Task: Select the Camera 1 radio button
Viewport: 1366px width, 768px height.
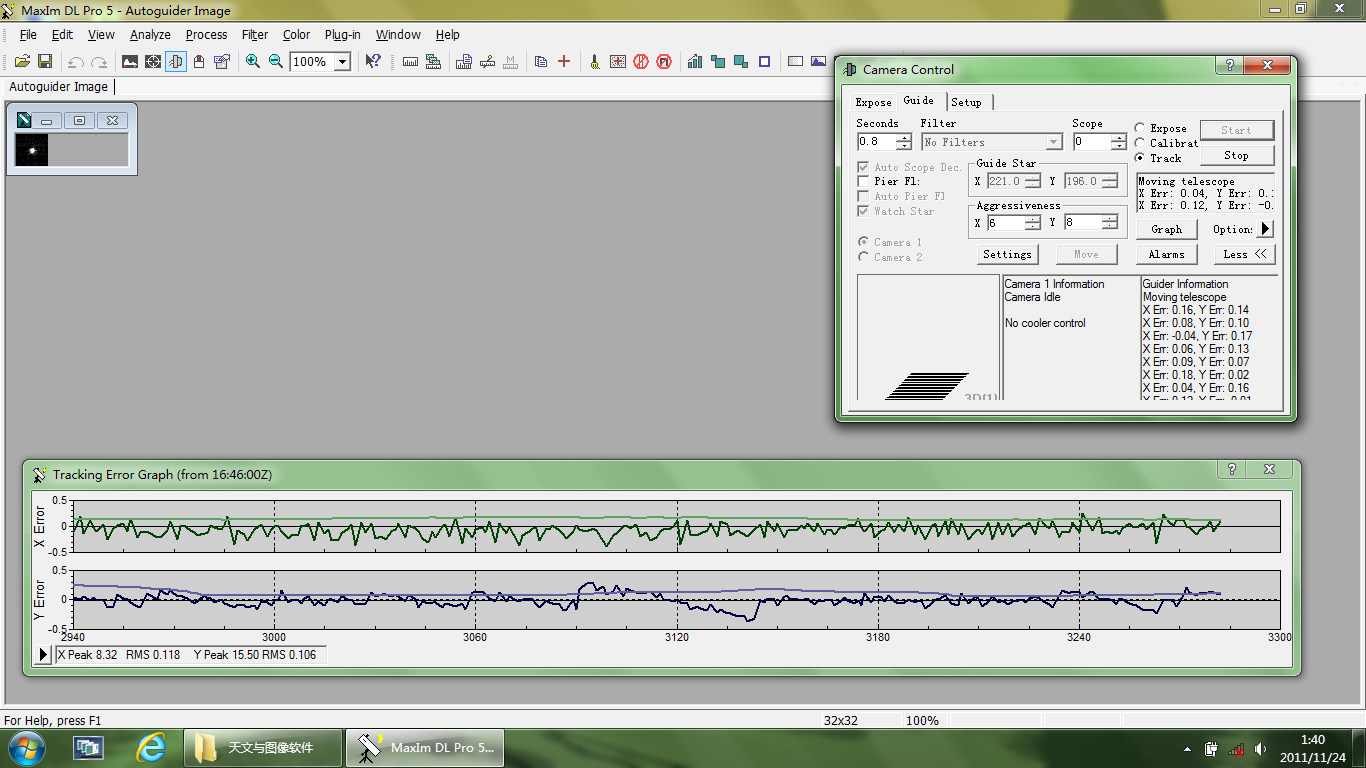Action: pyautogui.click(x=863, y=242)
